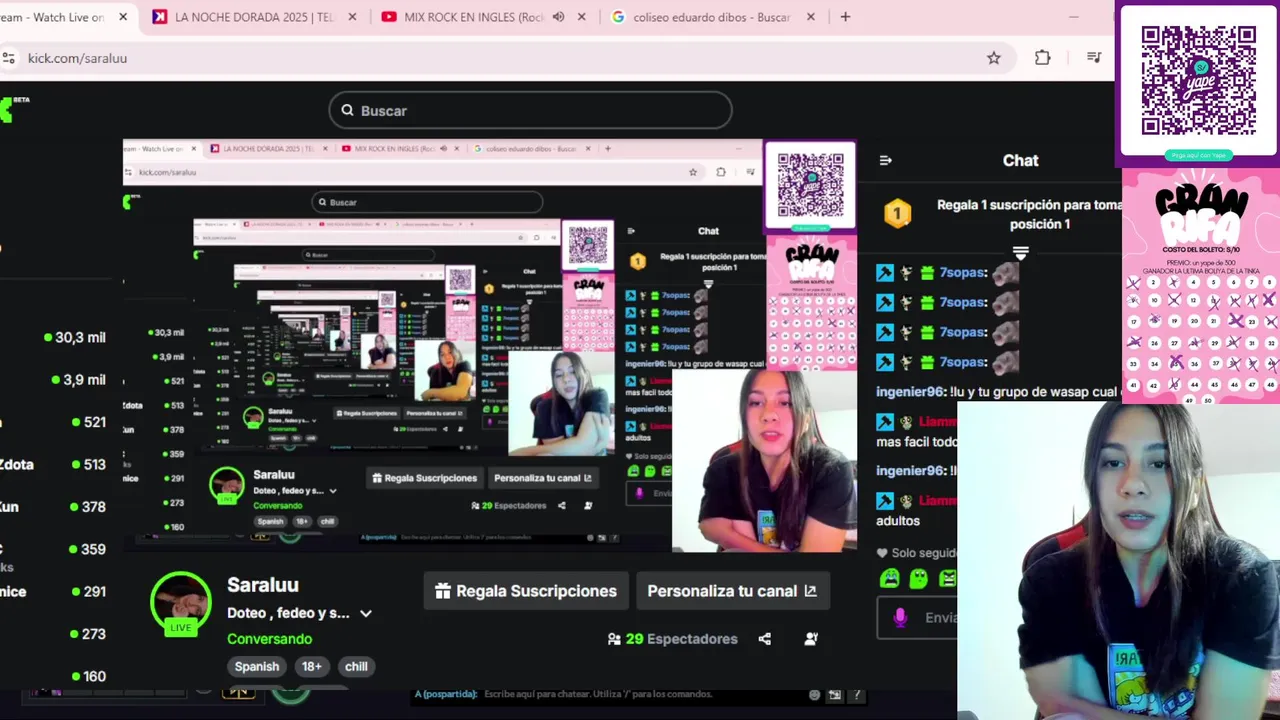Click the 521 viewer count in outermost sidebar

click(95, 422)
